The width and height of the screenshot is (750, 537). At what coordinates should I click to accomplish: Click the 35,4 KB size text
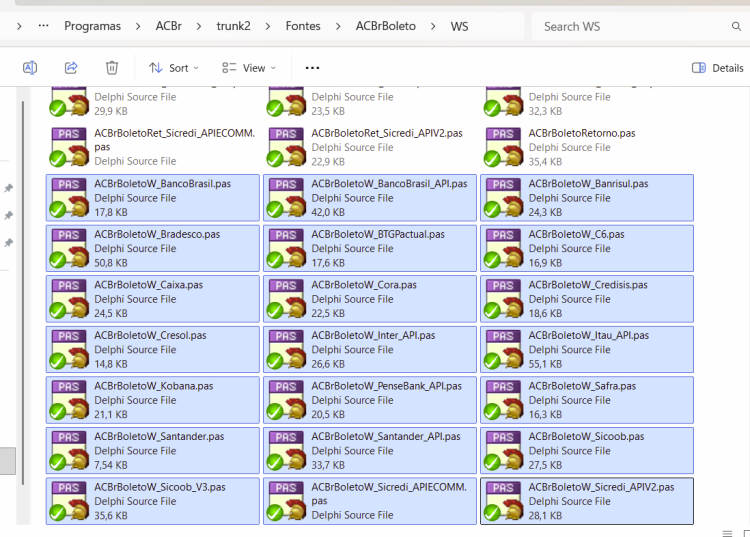click(x=545, y=162)
